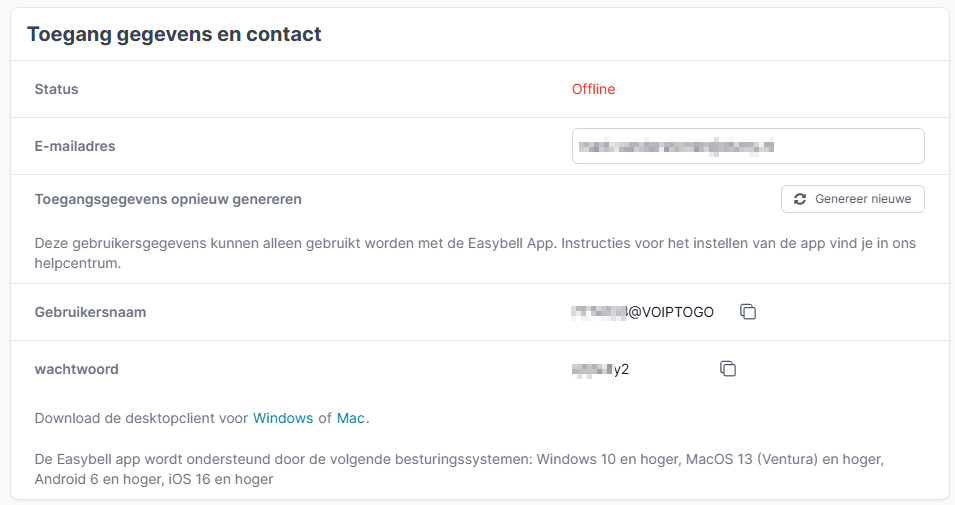Screen dimensions: 955x505
Task: Click Toegangsgegevens opnieuw genereren label
Action: point(168,199)
